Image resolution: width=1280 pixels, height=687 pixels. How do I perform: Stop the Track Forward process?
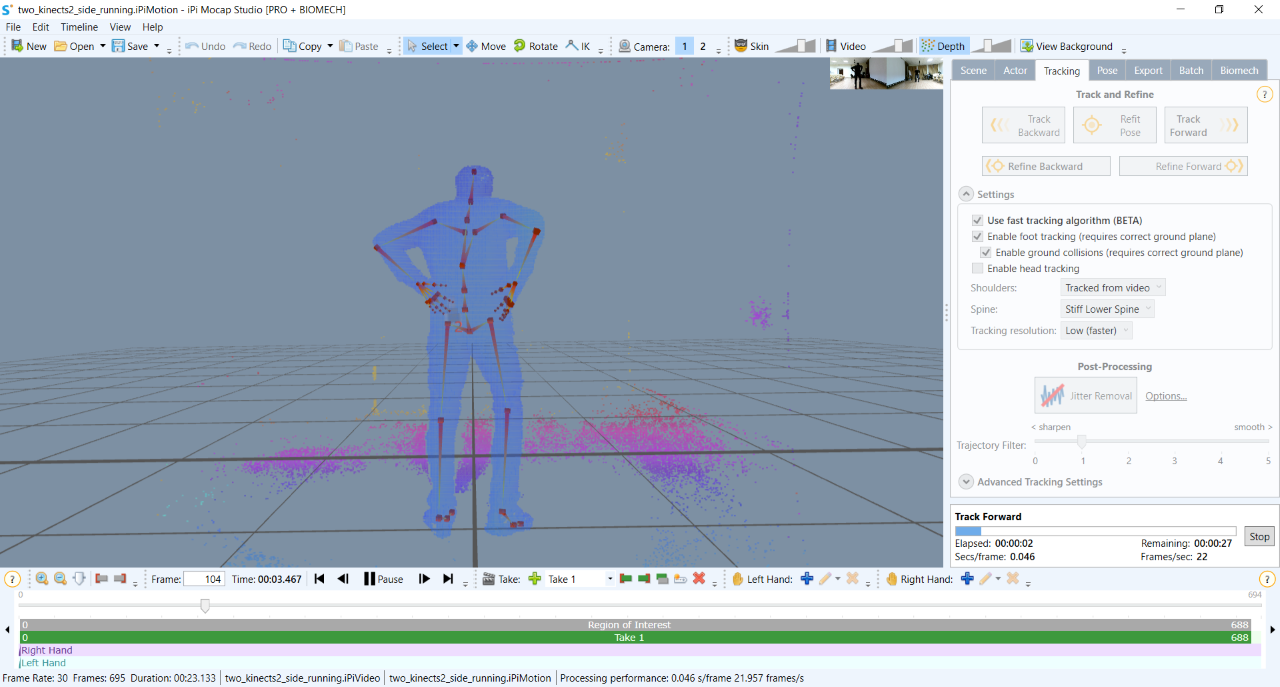click(x=1259, y=537)
